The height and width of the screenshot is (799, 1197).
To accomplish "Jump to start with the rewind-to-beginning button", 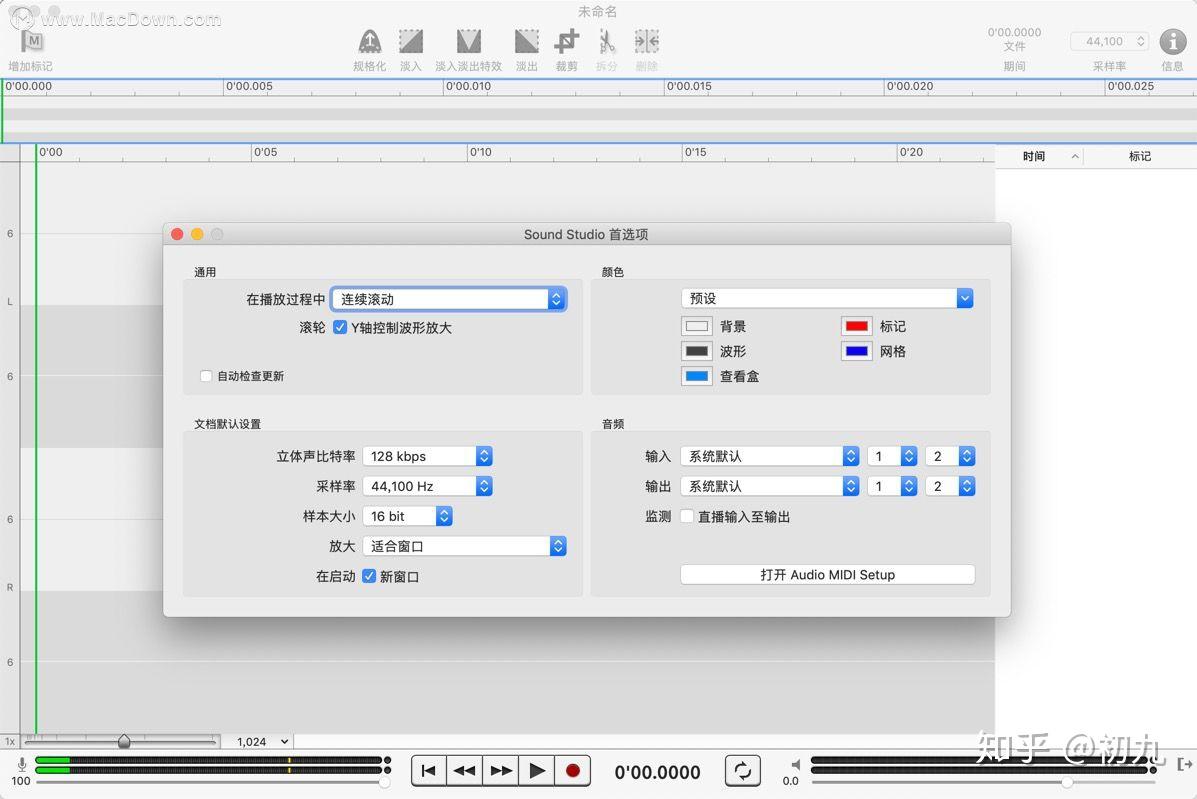I will [428, 771].
